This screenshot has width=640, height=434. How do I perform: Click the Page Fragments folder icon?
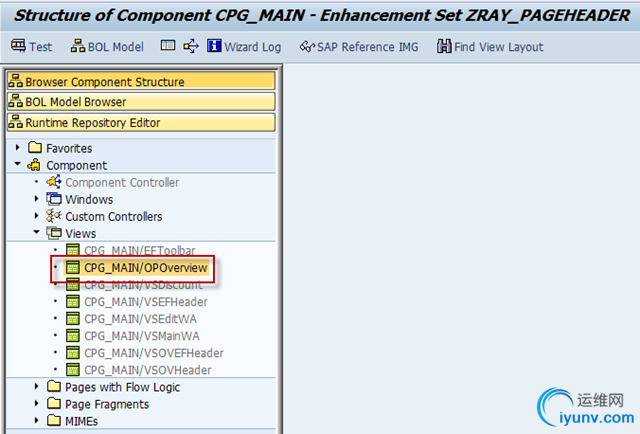(x=54, y=403)
